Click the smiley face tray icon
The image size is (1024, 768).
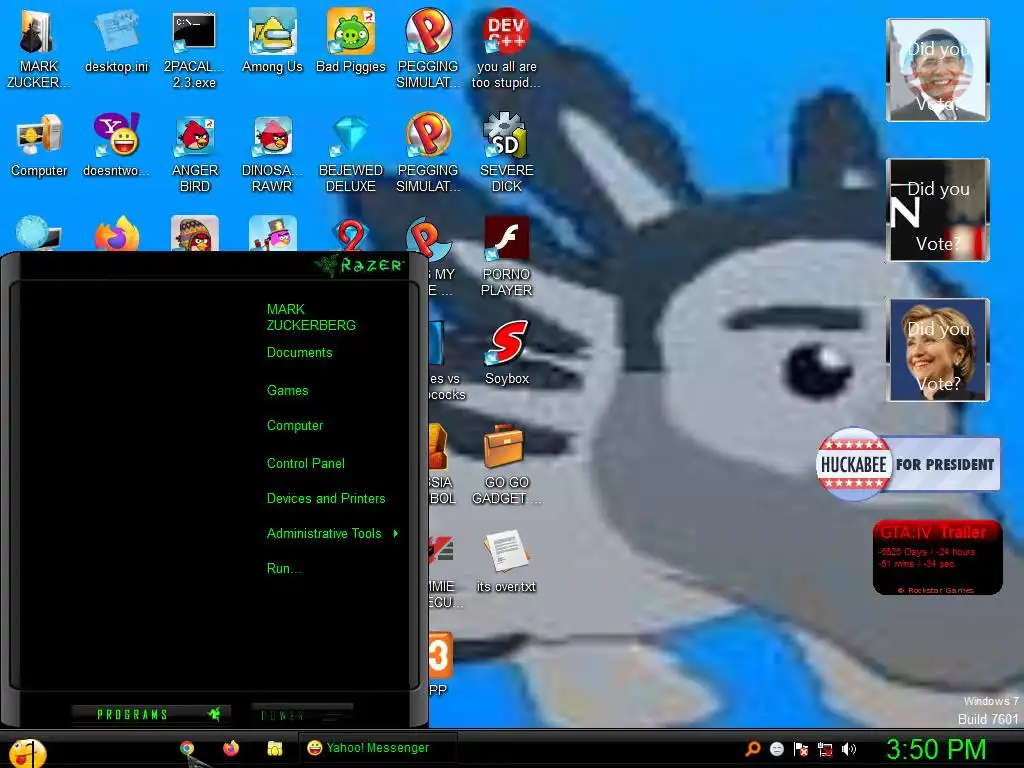[776, 748]
